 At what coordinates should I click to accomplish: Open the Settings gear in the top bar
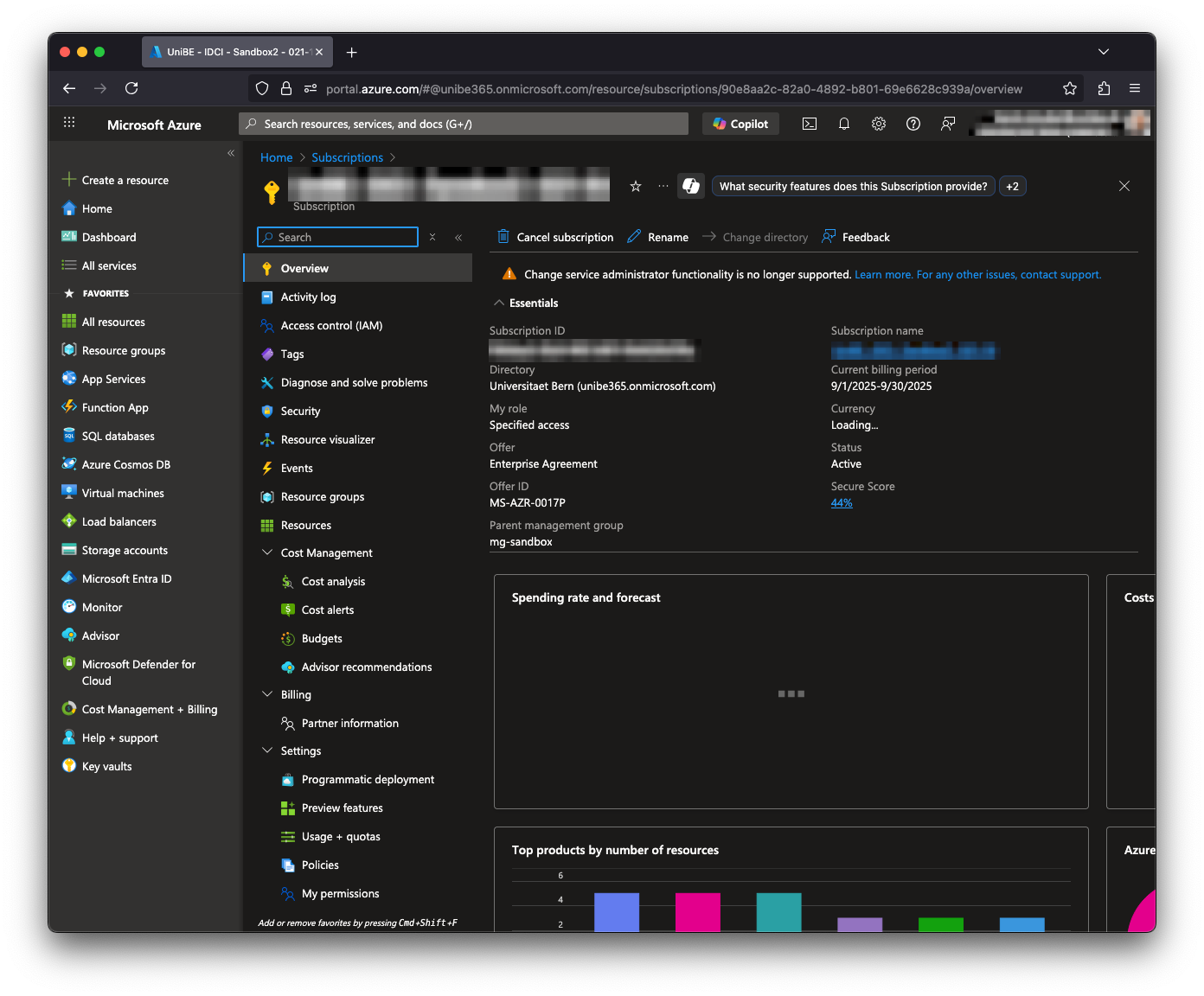coord(879,123)
